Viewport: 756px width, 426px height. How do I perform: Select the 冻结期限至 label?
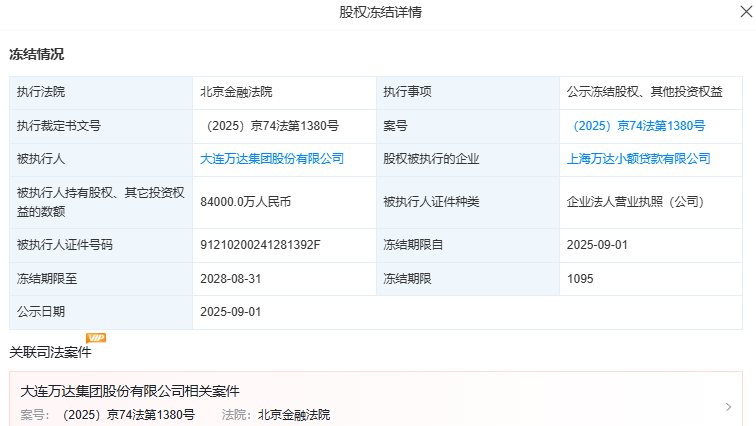(x=47, y=279)
